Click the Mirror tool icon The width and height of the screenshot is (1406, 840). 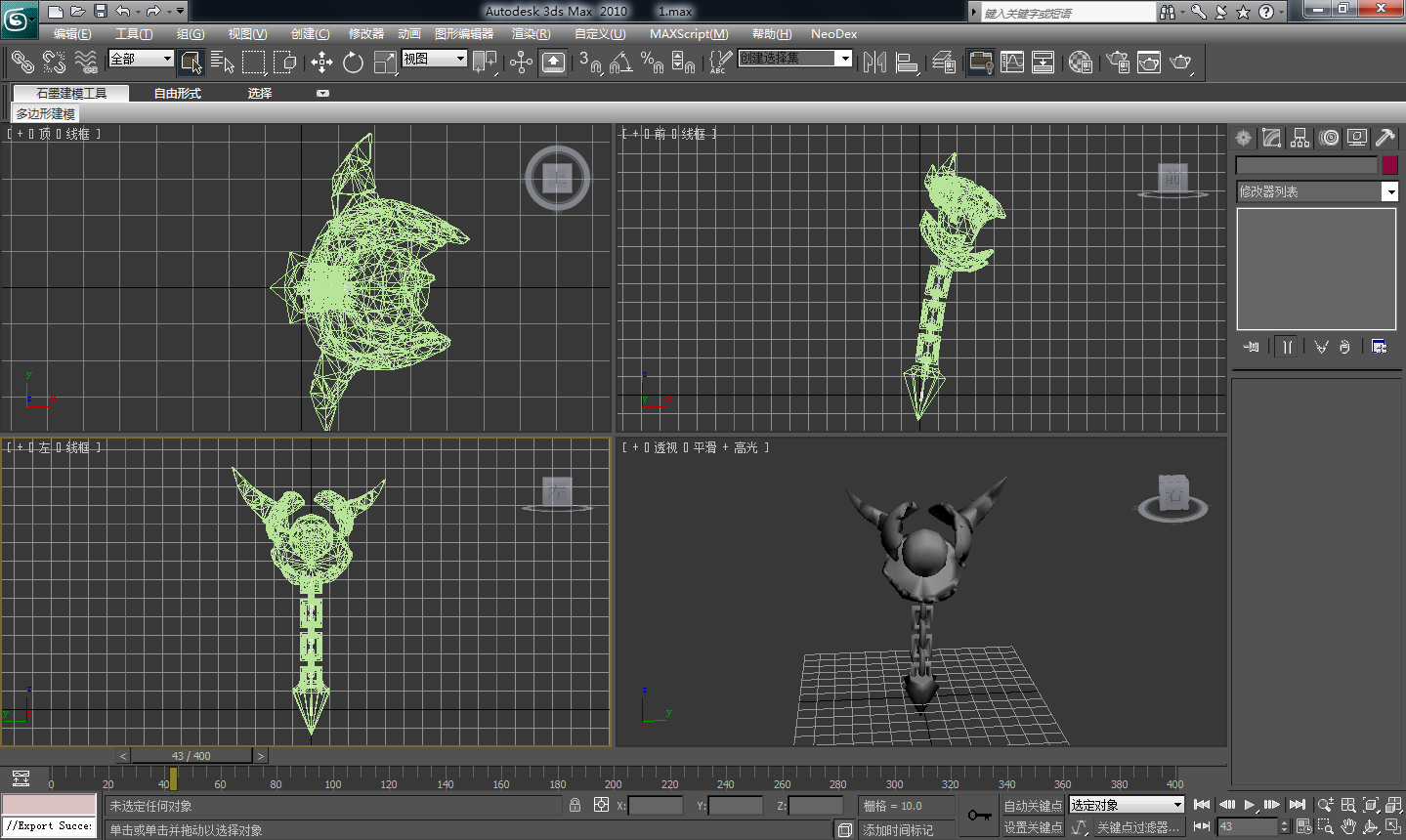pyautogui.click(x=874, y=62)
